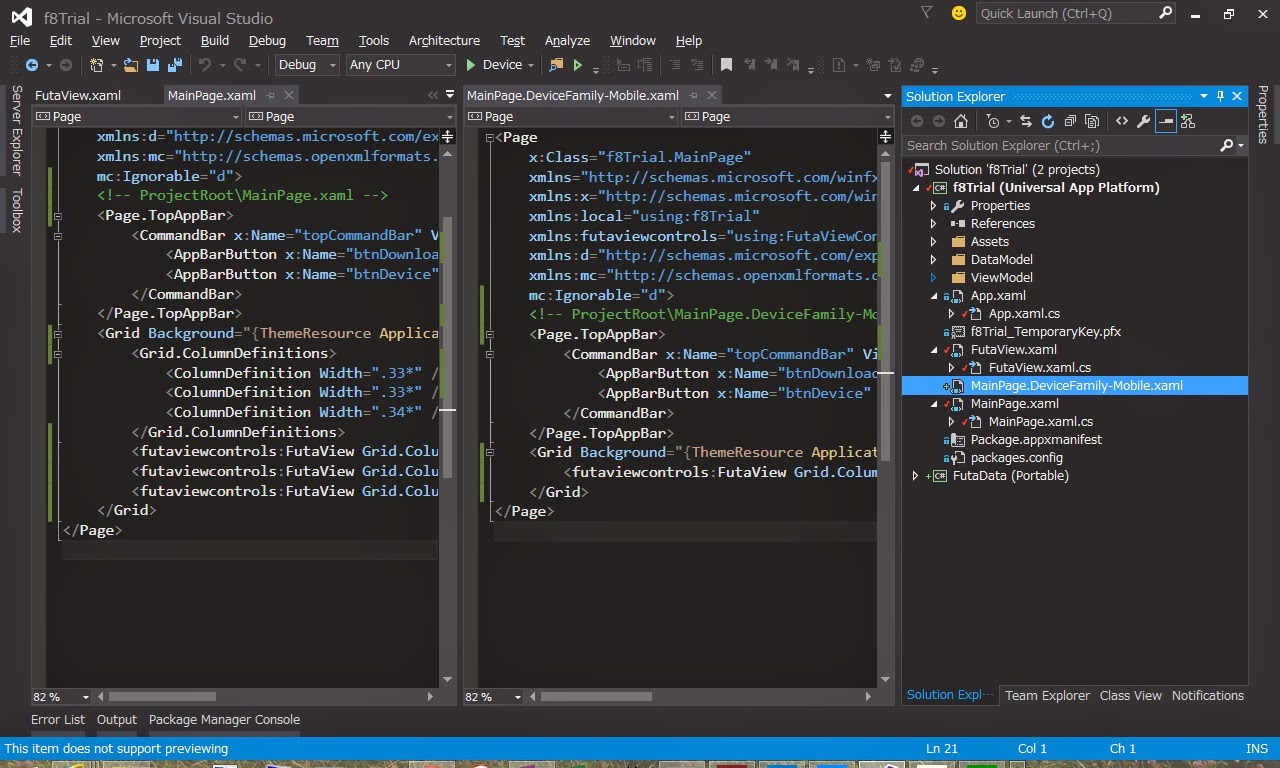Open the Architecture menu
This screenshot has height=768, width=1280.
(x=444, y=40)
